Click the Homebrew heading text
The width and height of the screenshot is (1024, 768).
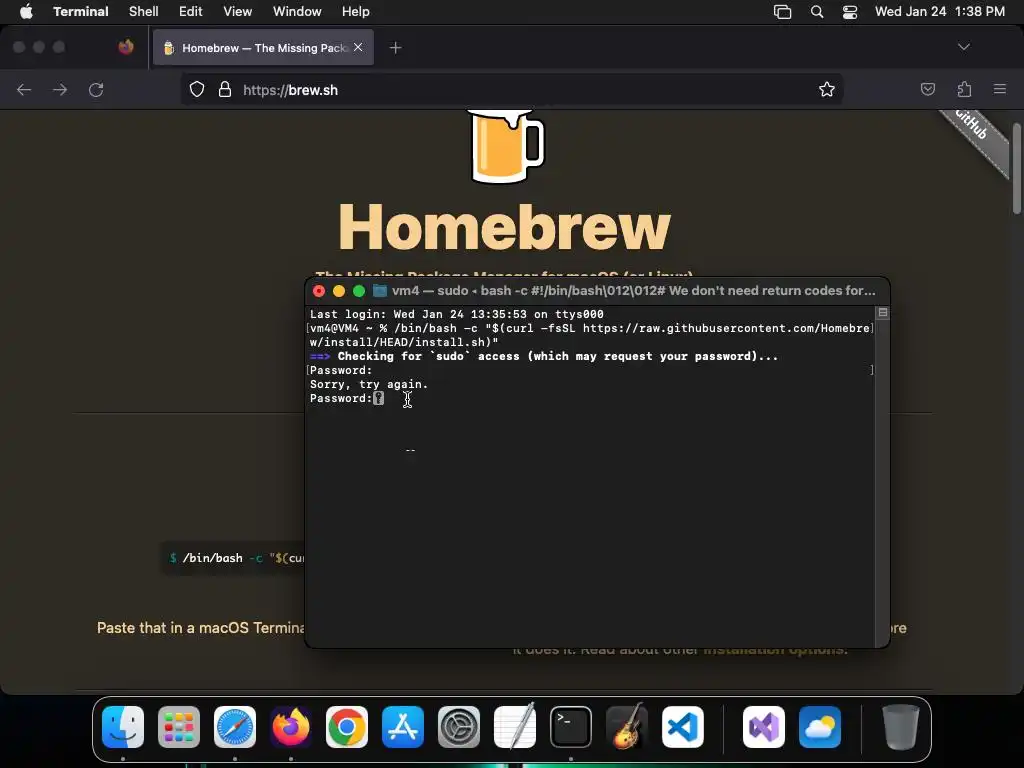(504, 227)
